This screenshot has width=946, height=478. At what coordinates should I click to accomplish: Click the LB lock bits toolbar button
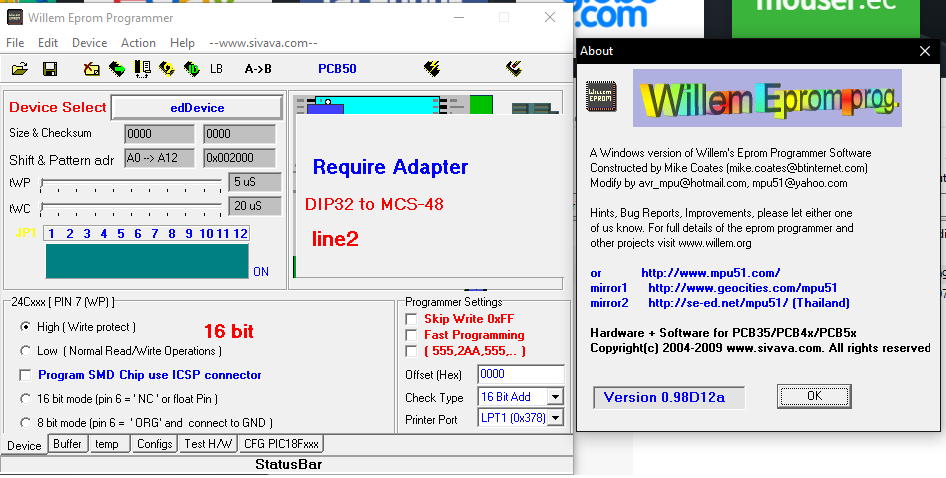[217, 69]
